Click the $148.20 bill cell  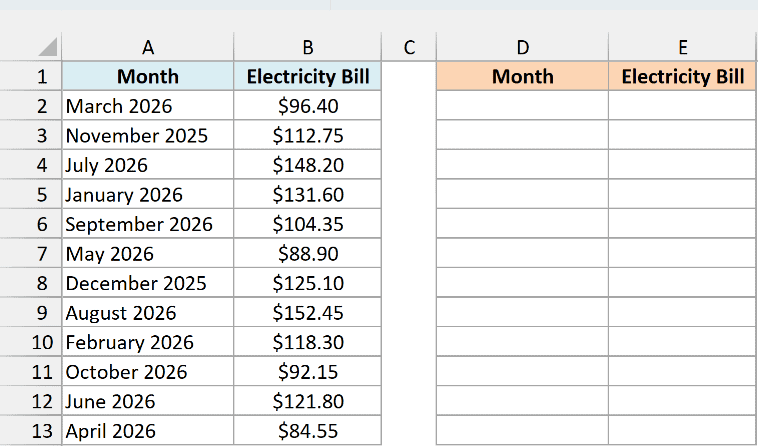click(307, 165)
